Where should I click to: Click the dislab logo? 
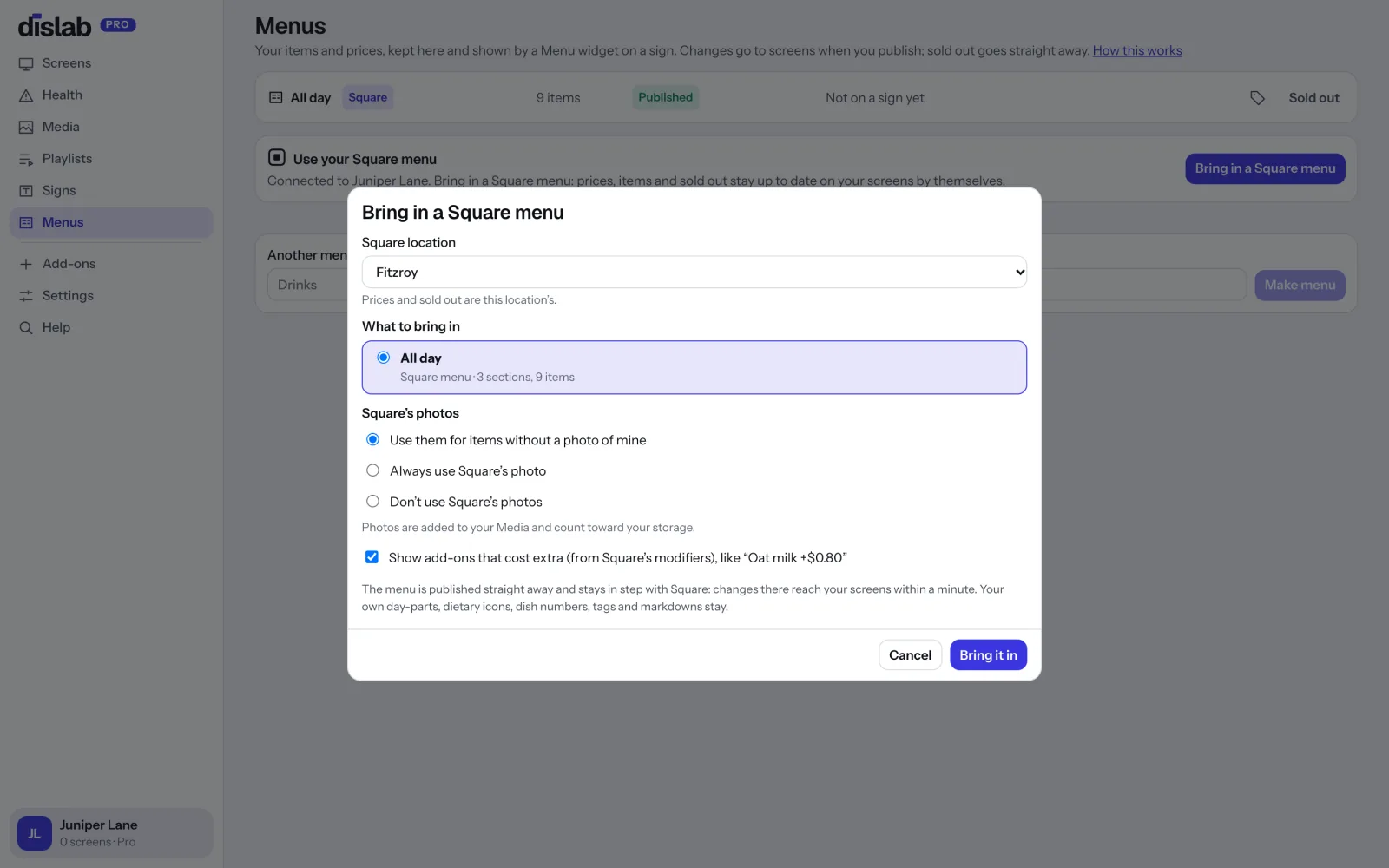pos(55,26)
